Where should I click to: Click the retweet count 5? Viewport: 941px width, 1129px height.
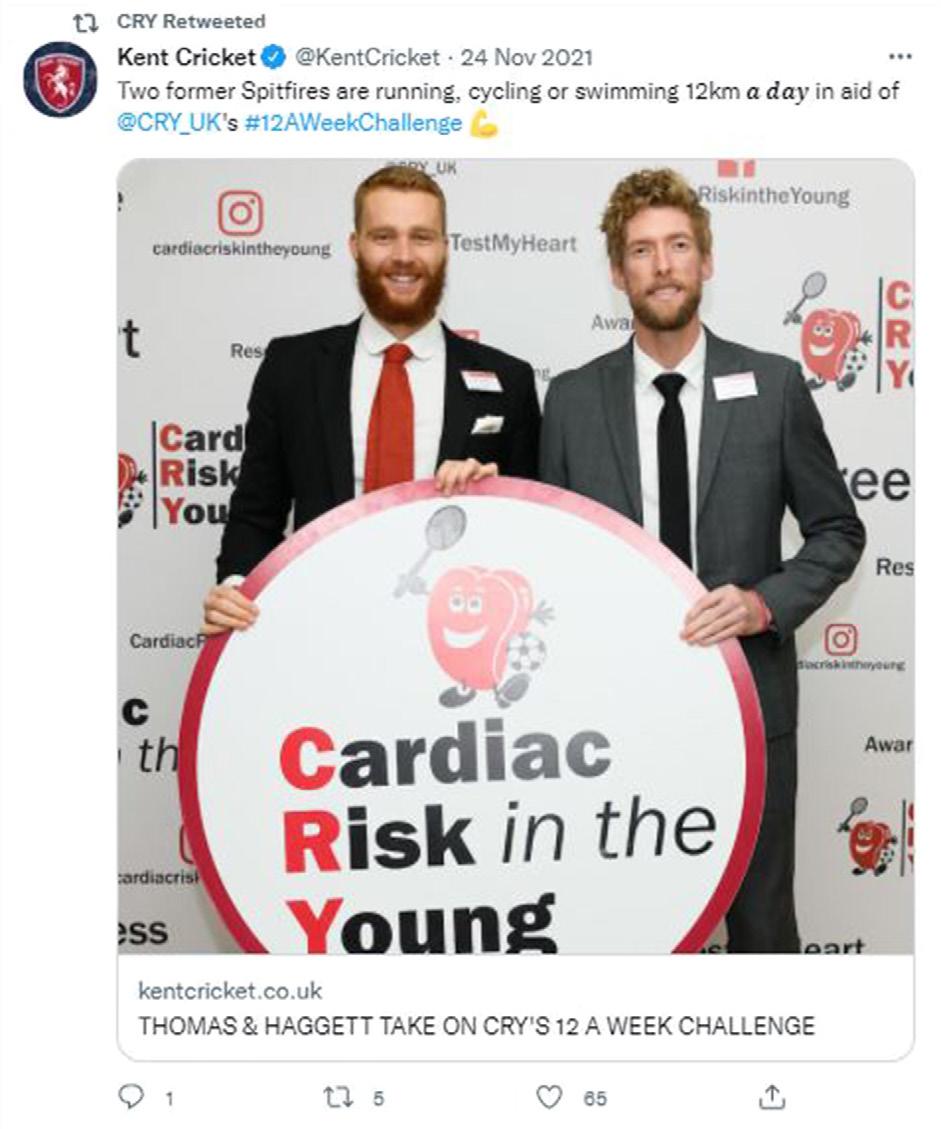click(x=378, y=1099)
